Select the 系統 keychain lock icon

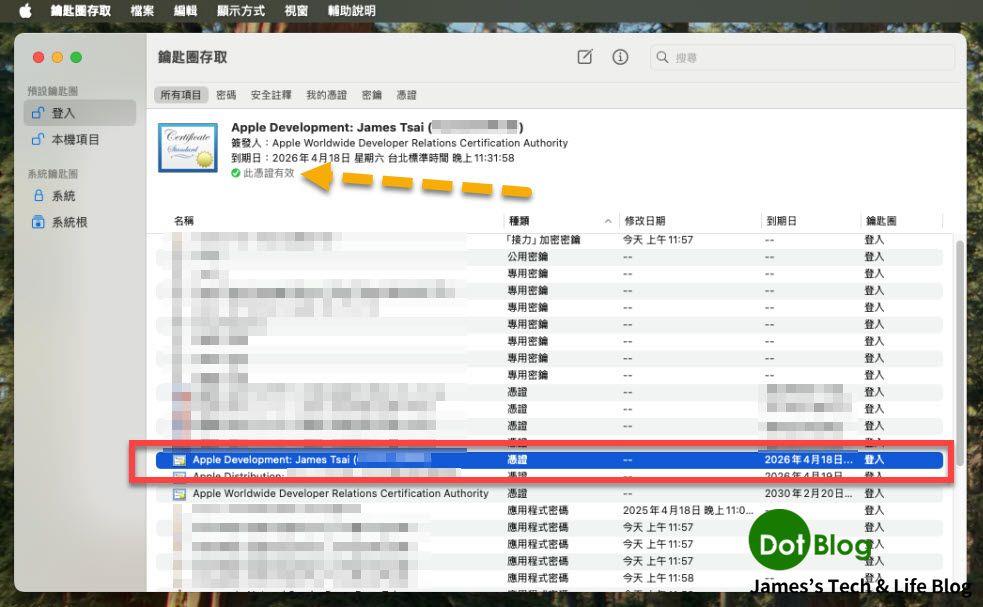coord(39,196)
